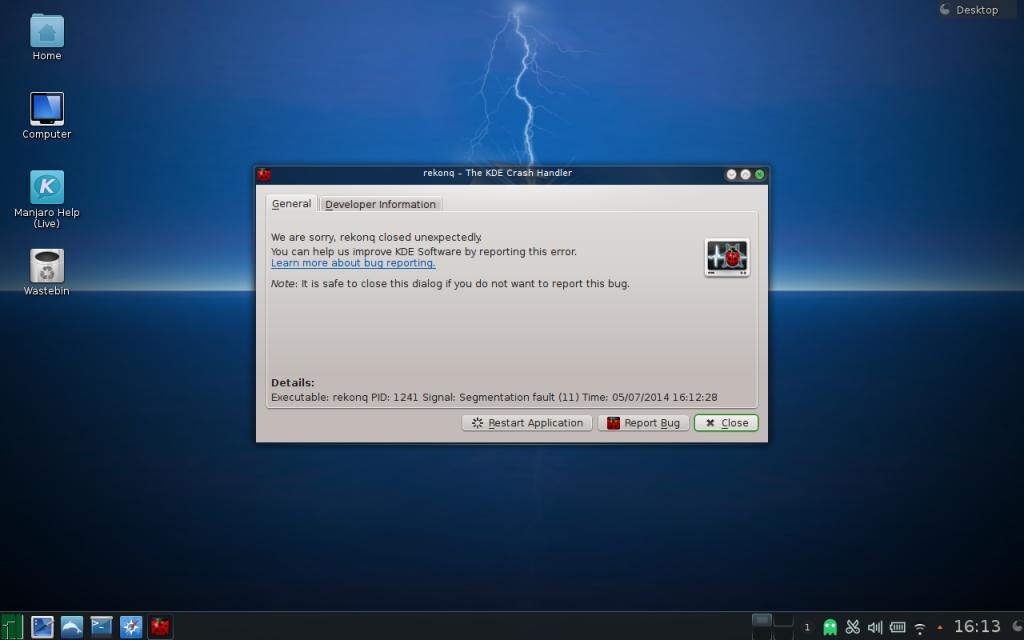Open the Wi-Fi network tray icon
Screen dimensions: 1024x640
click(x=920, y=628)
